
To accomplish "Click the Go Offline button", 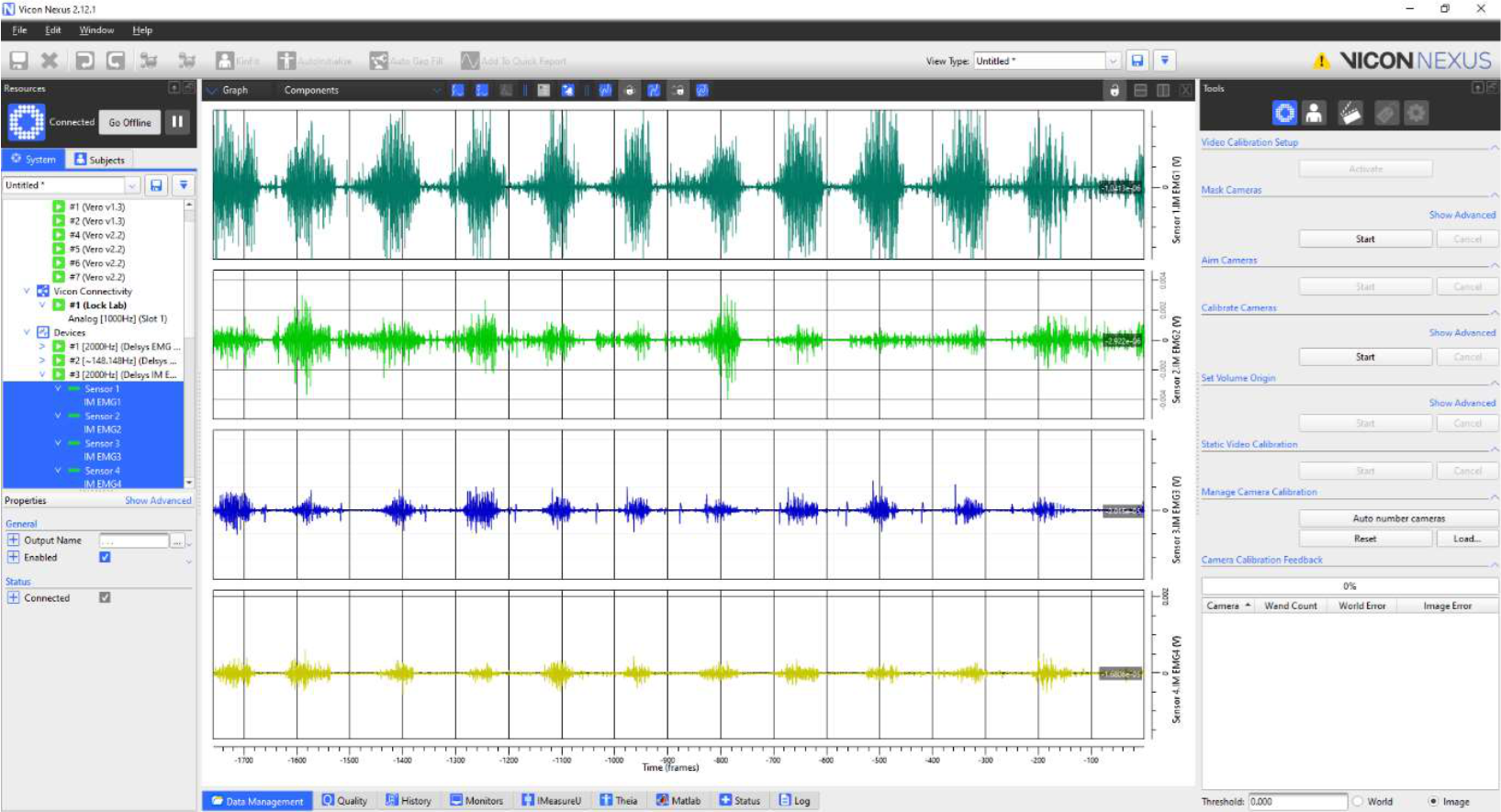I will [129, 122].
